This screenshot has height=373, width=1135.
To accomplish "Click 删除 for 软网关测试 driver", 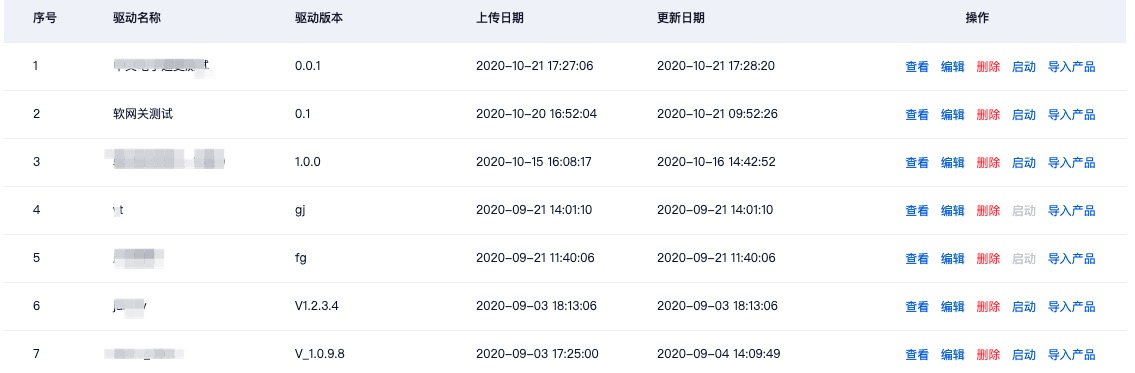I will click(988, 114).
